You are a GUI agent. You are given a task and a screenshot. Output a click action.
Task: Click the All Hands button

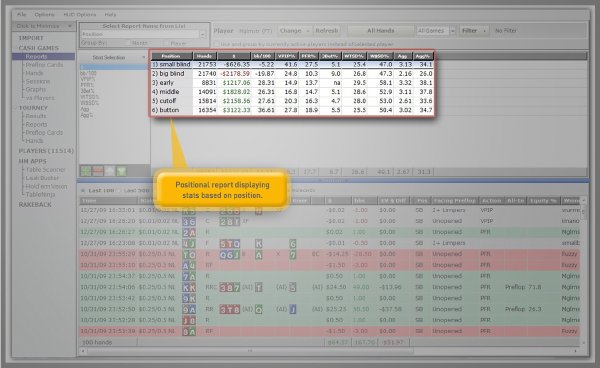pyautogui.click(x=381, y=31)
